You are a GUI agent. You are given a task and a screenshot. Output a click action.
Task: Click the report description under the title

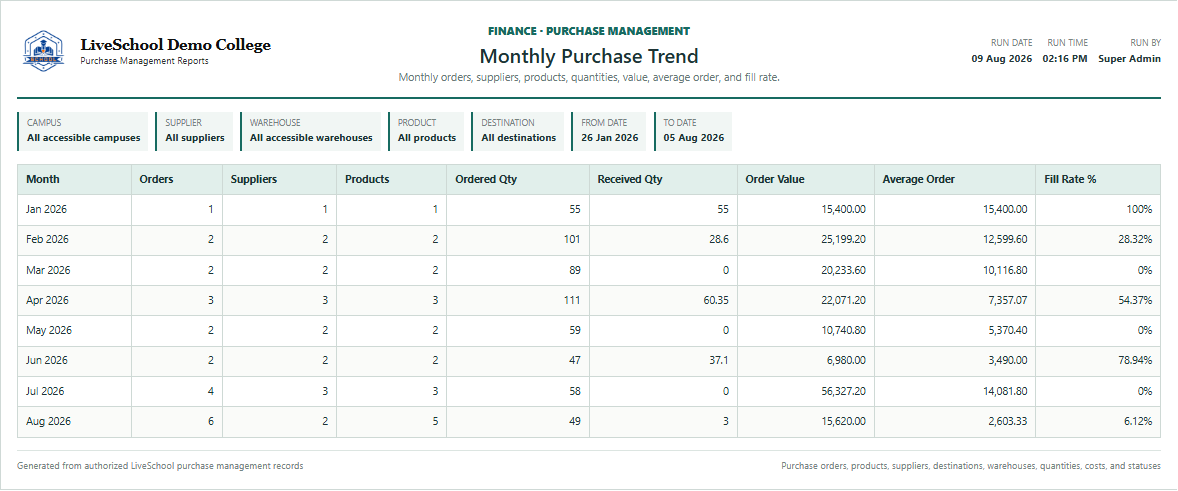pyautogui.click(x=589, y=77)
